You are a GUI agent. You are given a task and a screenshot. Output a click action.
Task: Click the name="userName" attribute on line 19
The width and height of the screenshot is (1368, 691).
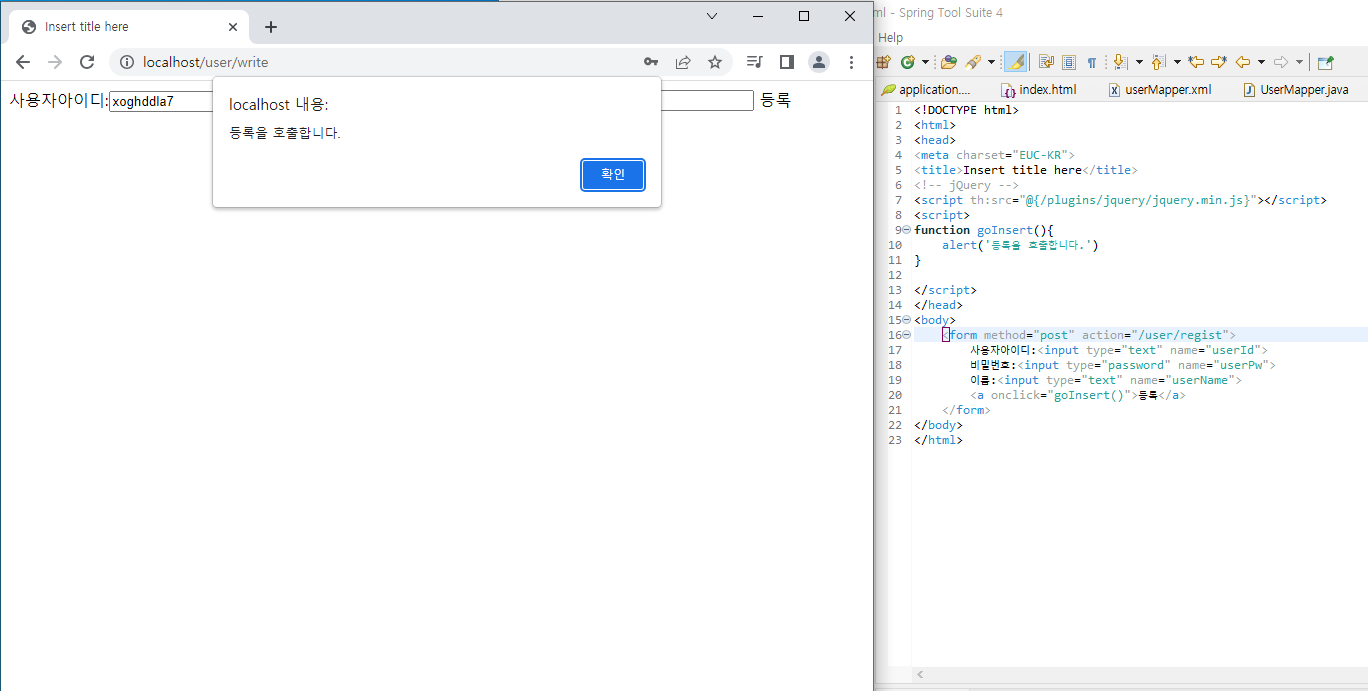1182,380
